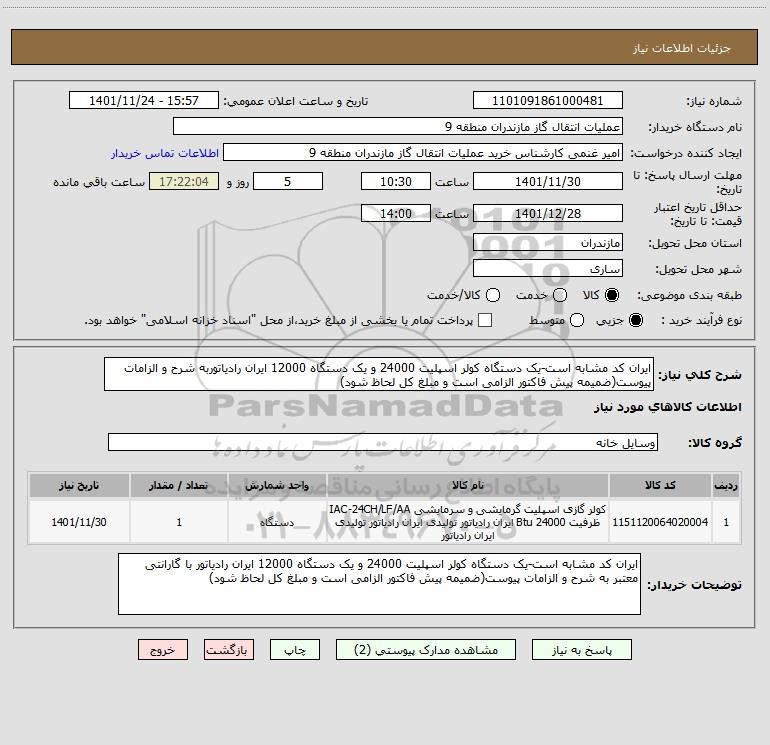Click the ردیف column header
770x745 pixels.
click(x=726, y=485)
